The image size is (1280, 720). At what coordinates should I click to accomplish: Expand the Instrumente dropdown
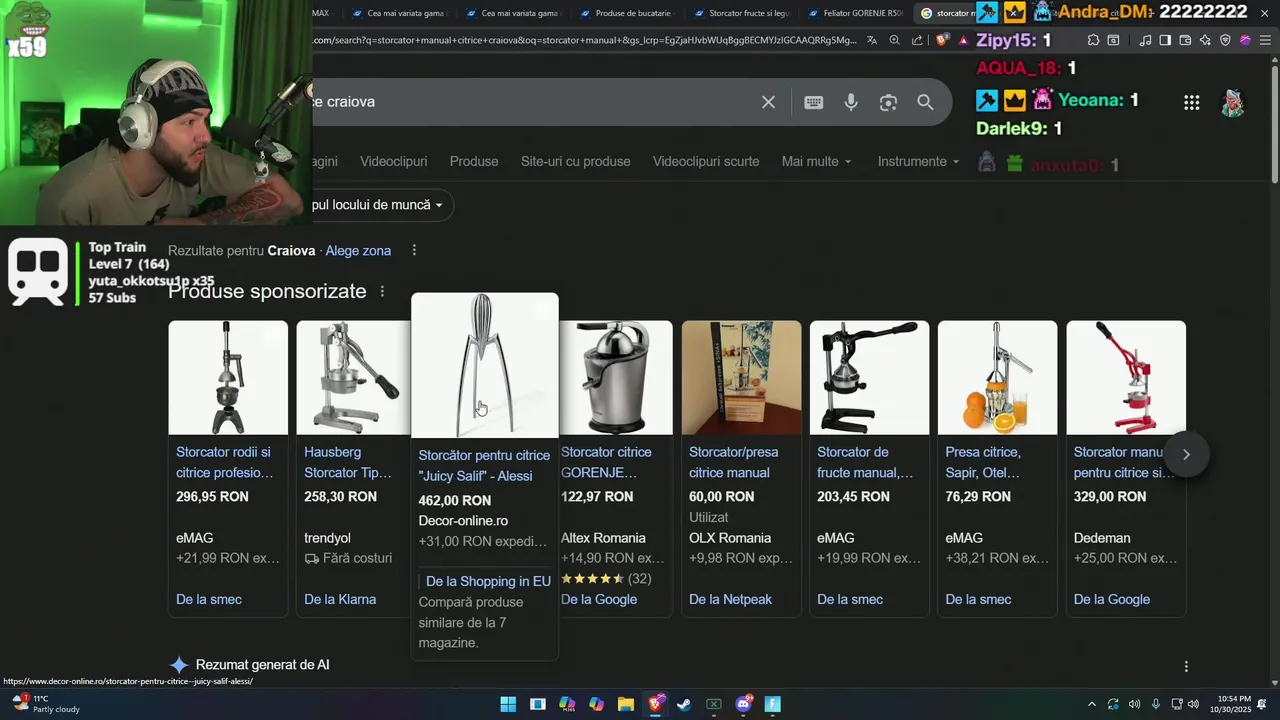[x=918, y=161]
